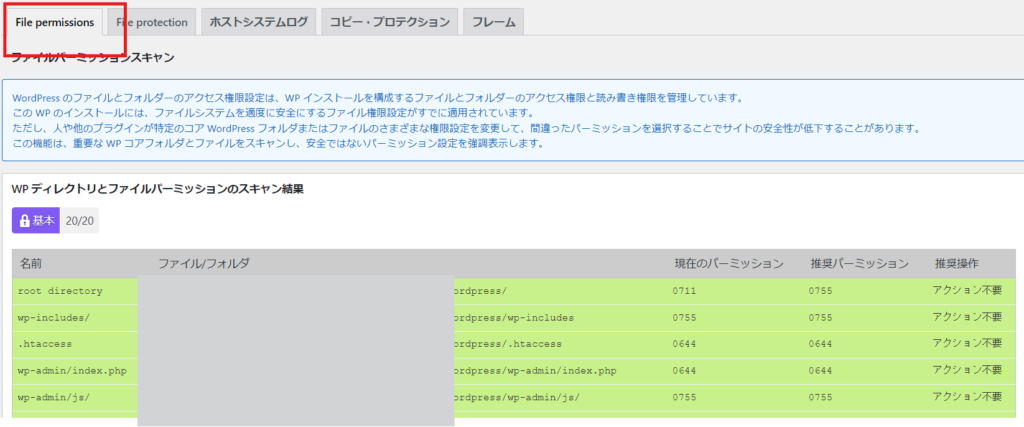Click the 現在のパーミッション column header
This screenshot has height=427, width=1024.
[x=728, y=264]
